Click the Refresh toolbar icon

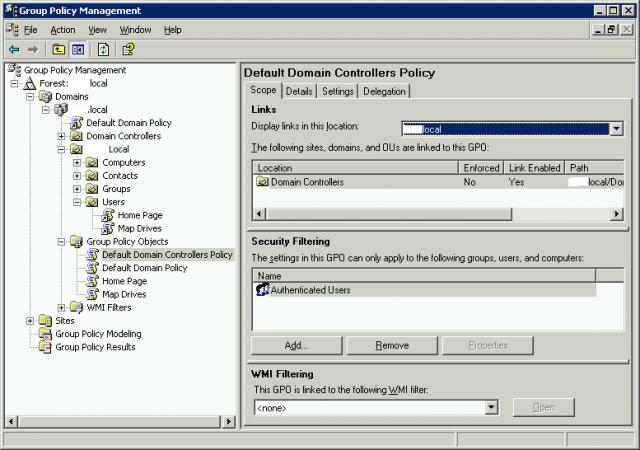103,50
